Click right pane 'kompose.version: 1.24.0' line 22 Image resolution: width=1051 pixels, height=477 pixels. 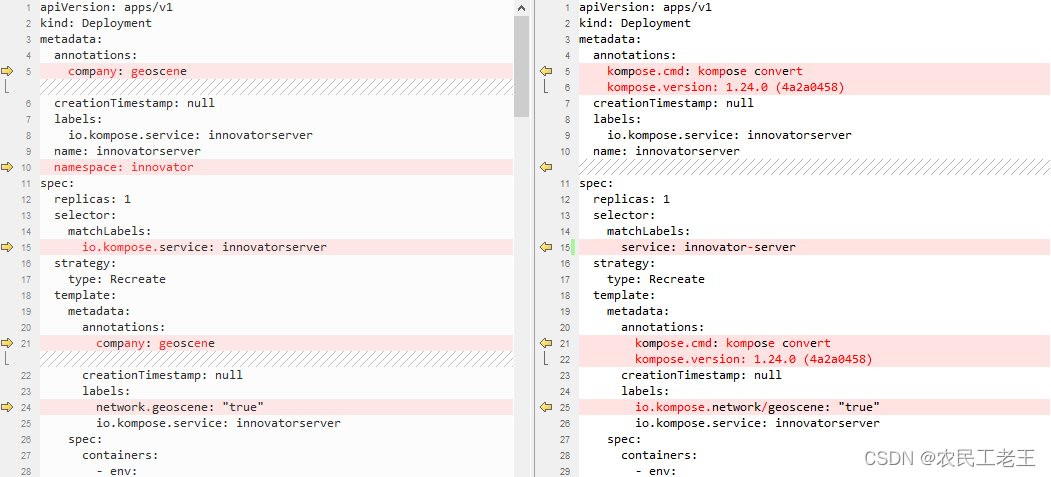[x=753, y=359]
